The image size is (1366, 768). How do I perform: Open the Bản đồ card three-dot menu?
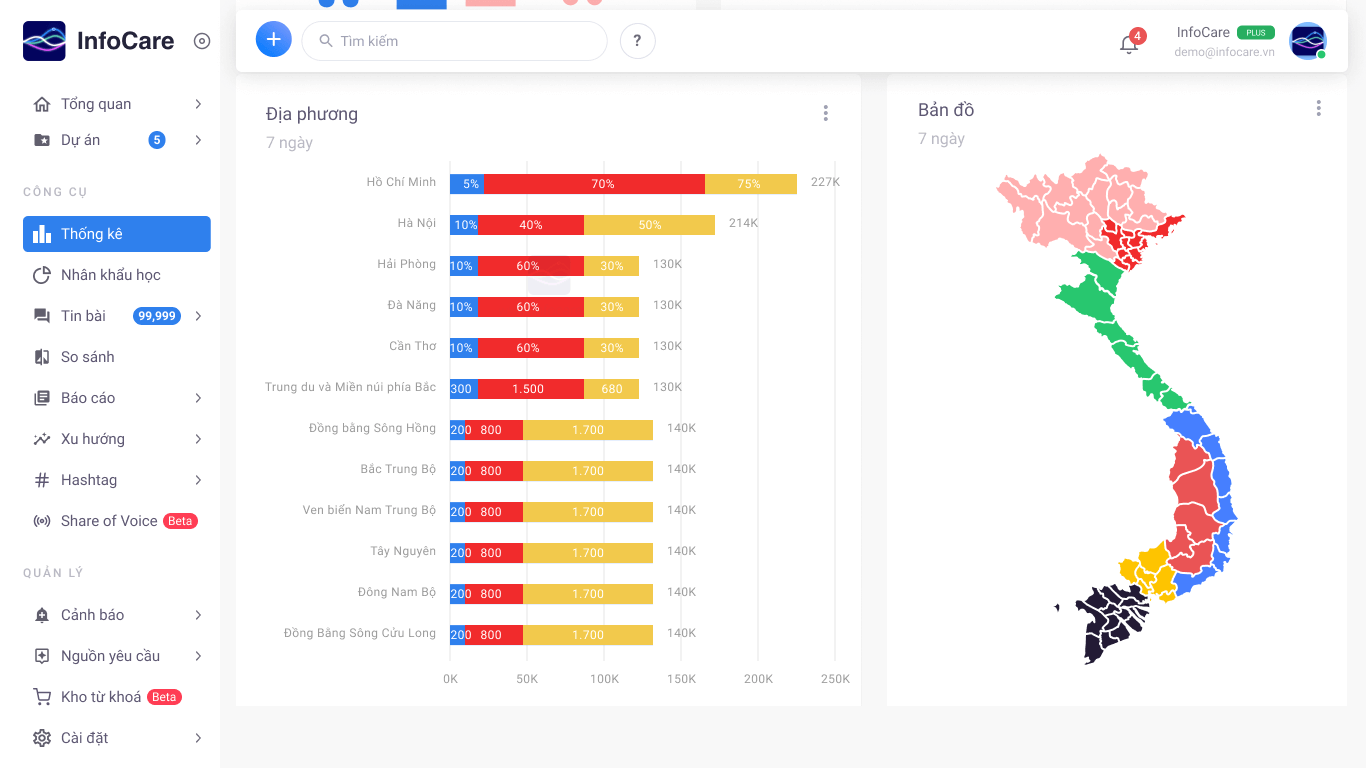(x=1318, y=108)
